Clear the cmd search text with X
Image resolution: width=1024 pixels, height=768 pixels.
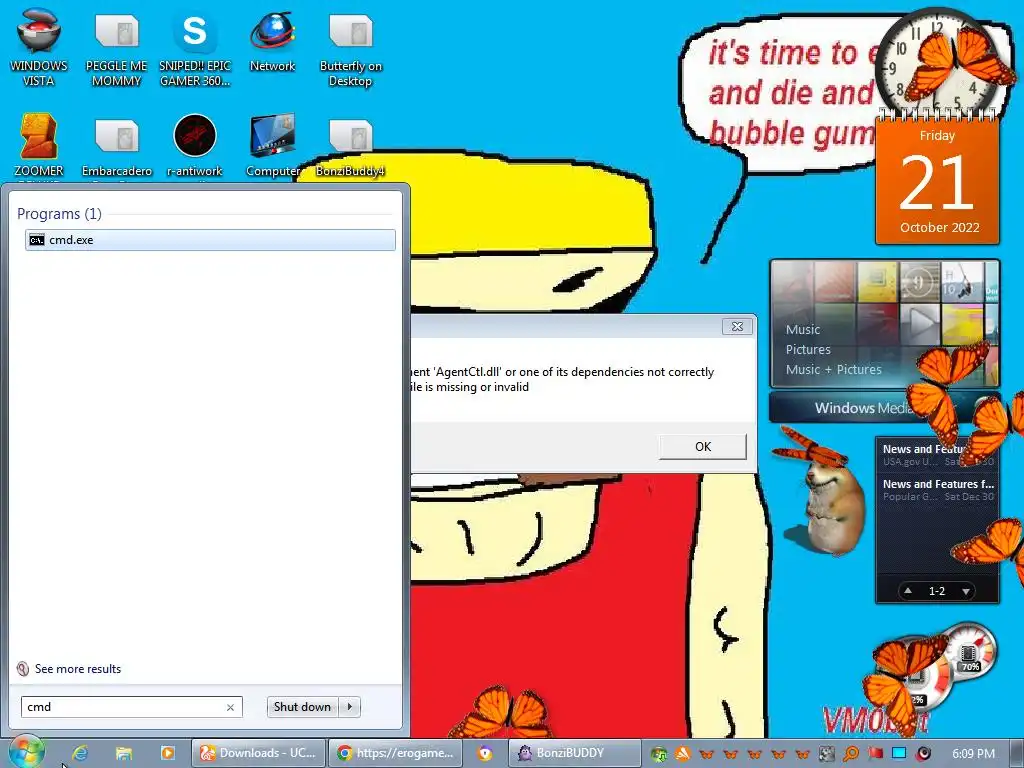tap(230, 707)
